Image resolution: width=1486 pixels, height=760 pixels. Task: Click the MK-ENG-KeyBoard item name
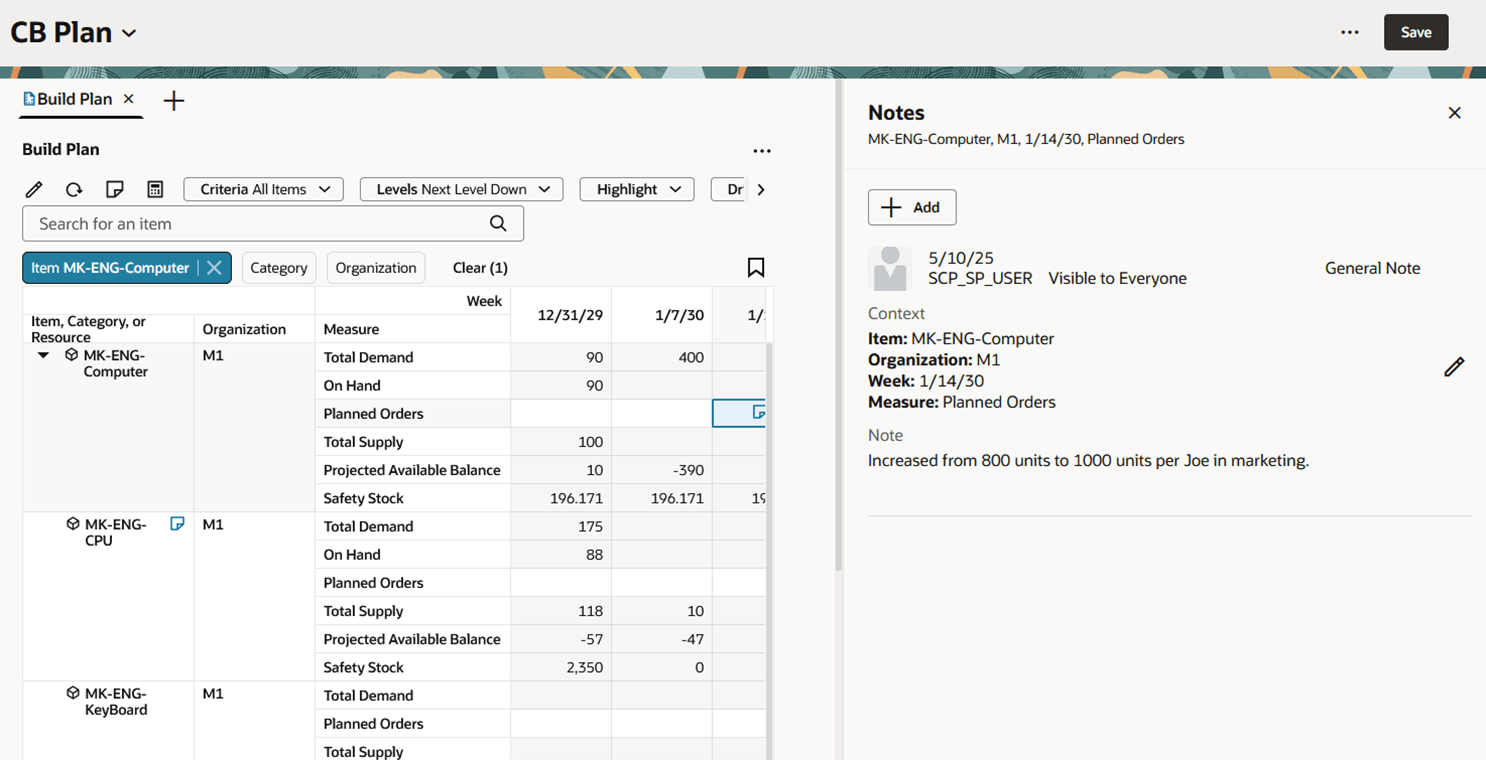coord(116,702)
